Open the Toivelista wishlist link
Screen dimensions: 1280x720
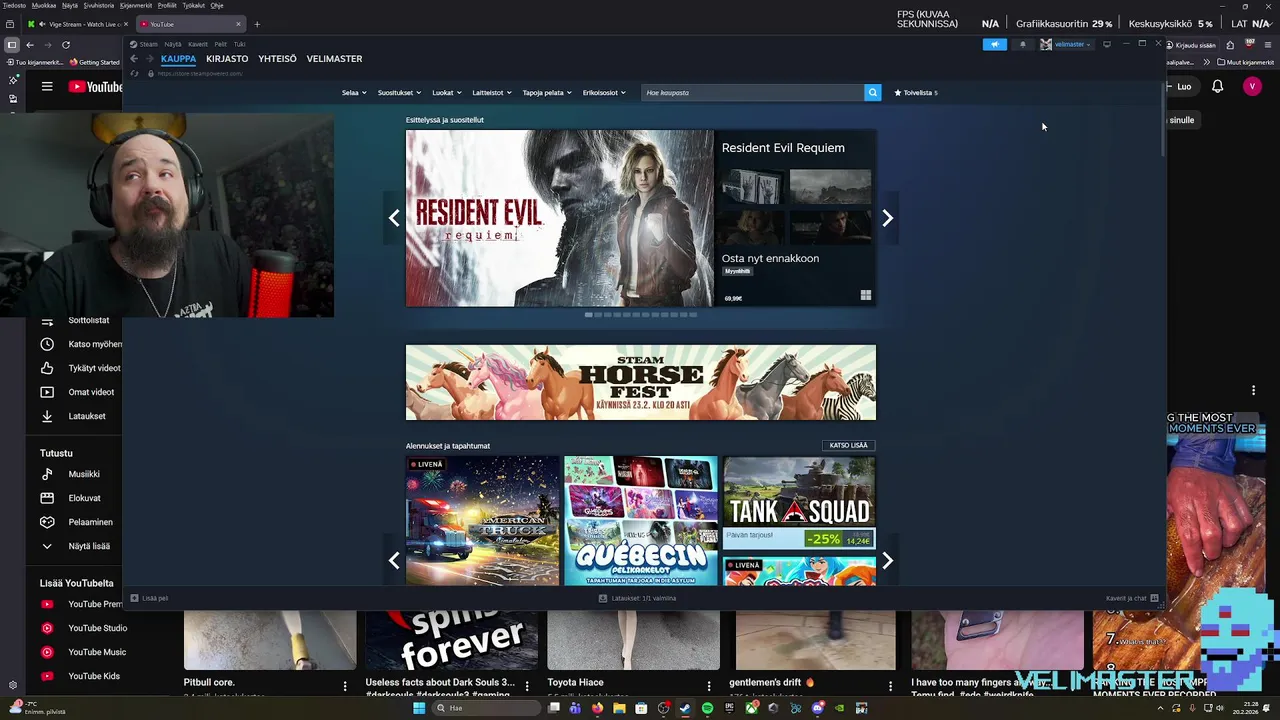pos(916,92)
